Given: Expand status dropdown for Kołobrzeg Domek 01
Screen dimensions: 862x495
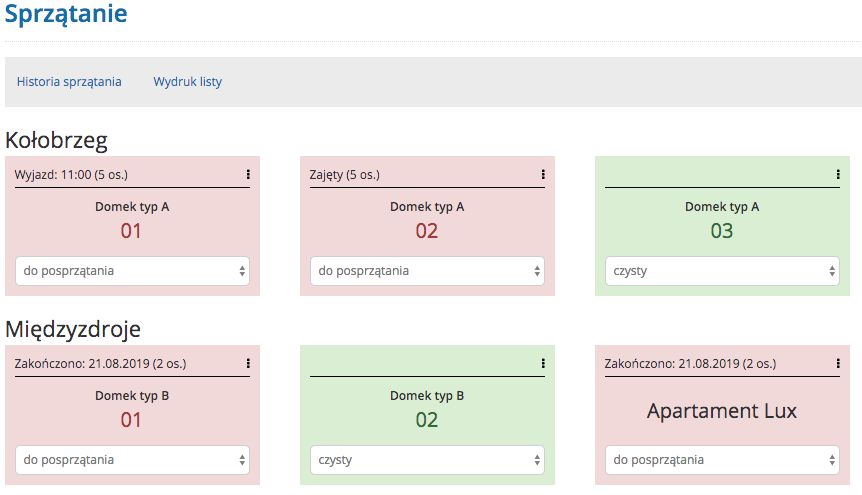Looking at the screenshot, I should pyautogui.click(x=132, y=271).
